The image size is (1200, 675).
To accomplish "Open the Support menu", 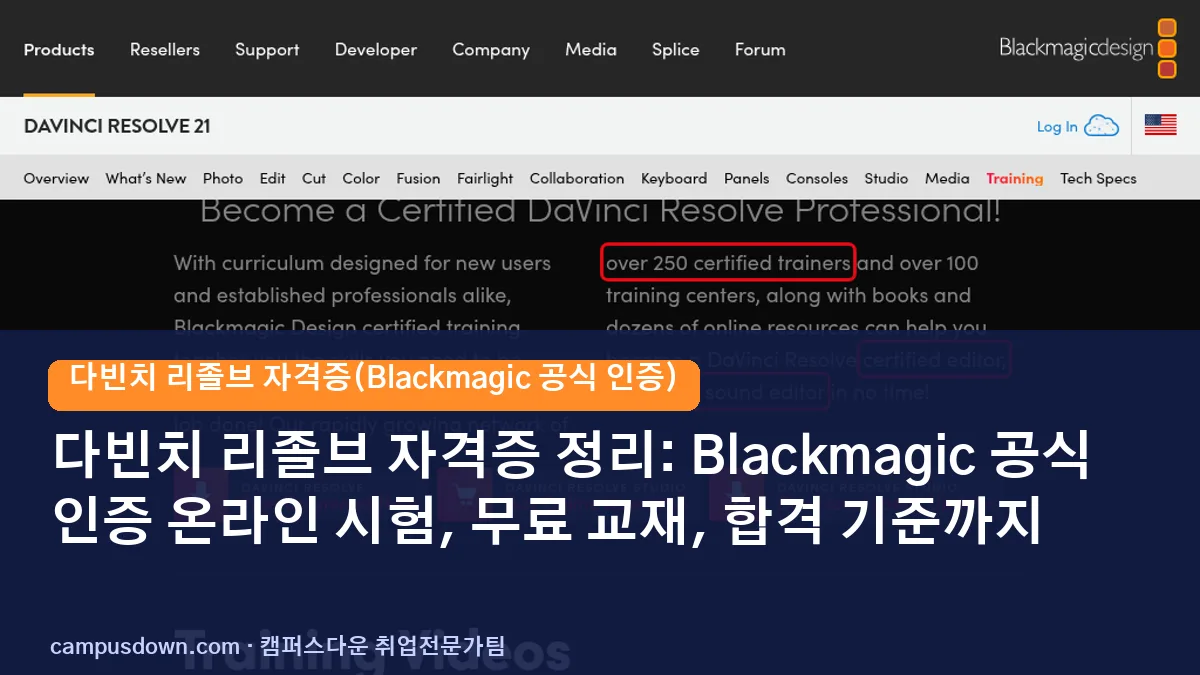I will pos(267,49).
